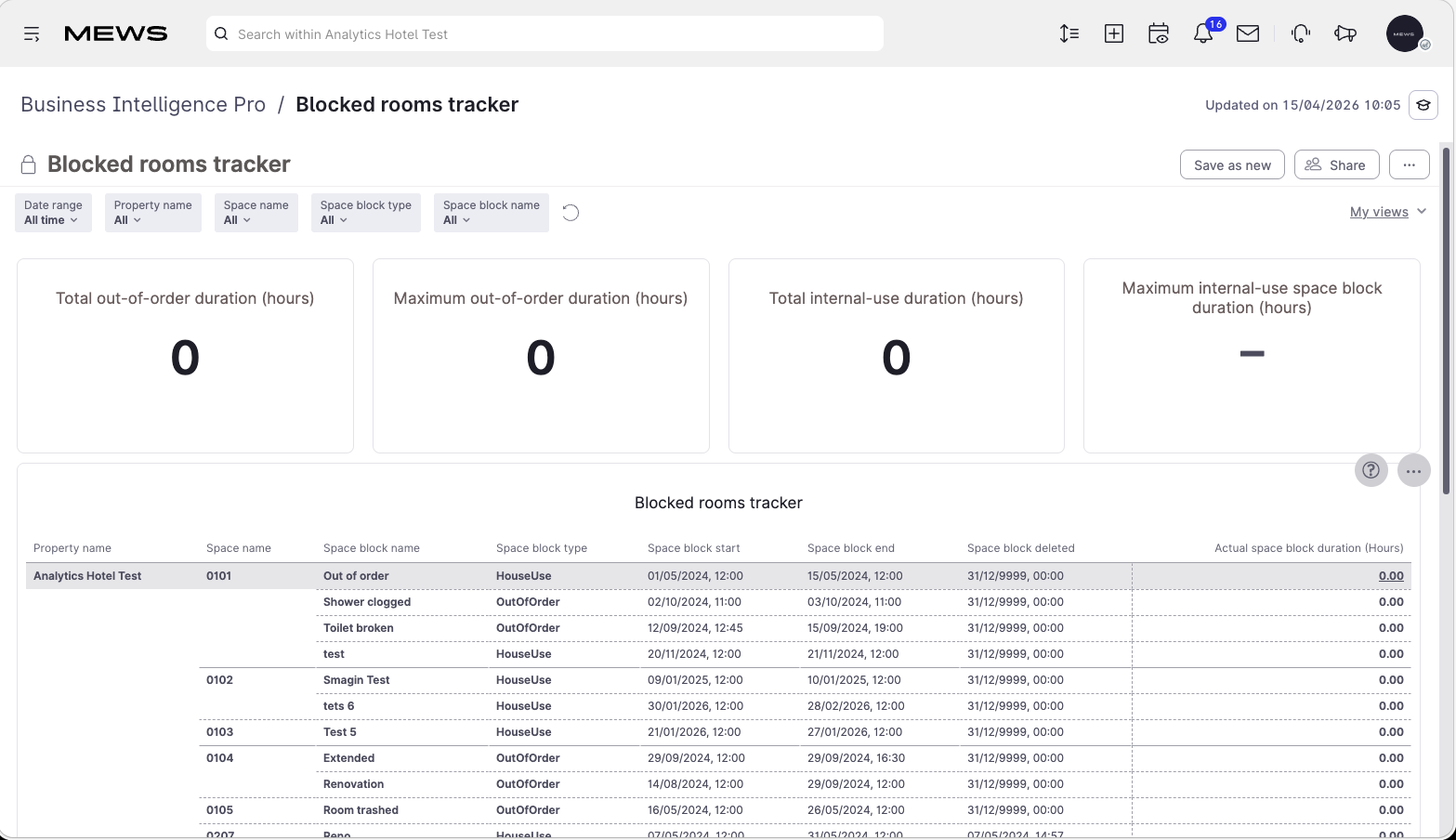Screen dimensions: 1456x840
Task: Click the lock icon beside report title
Action: (x=28, y=164)
